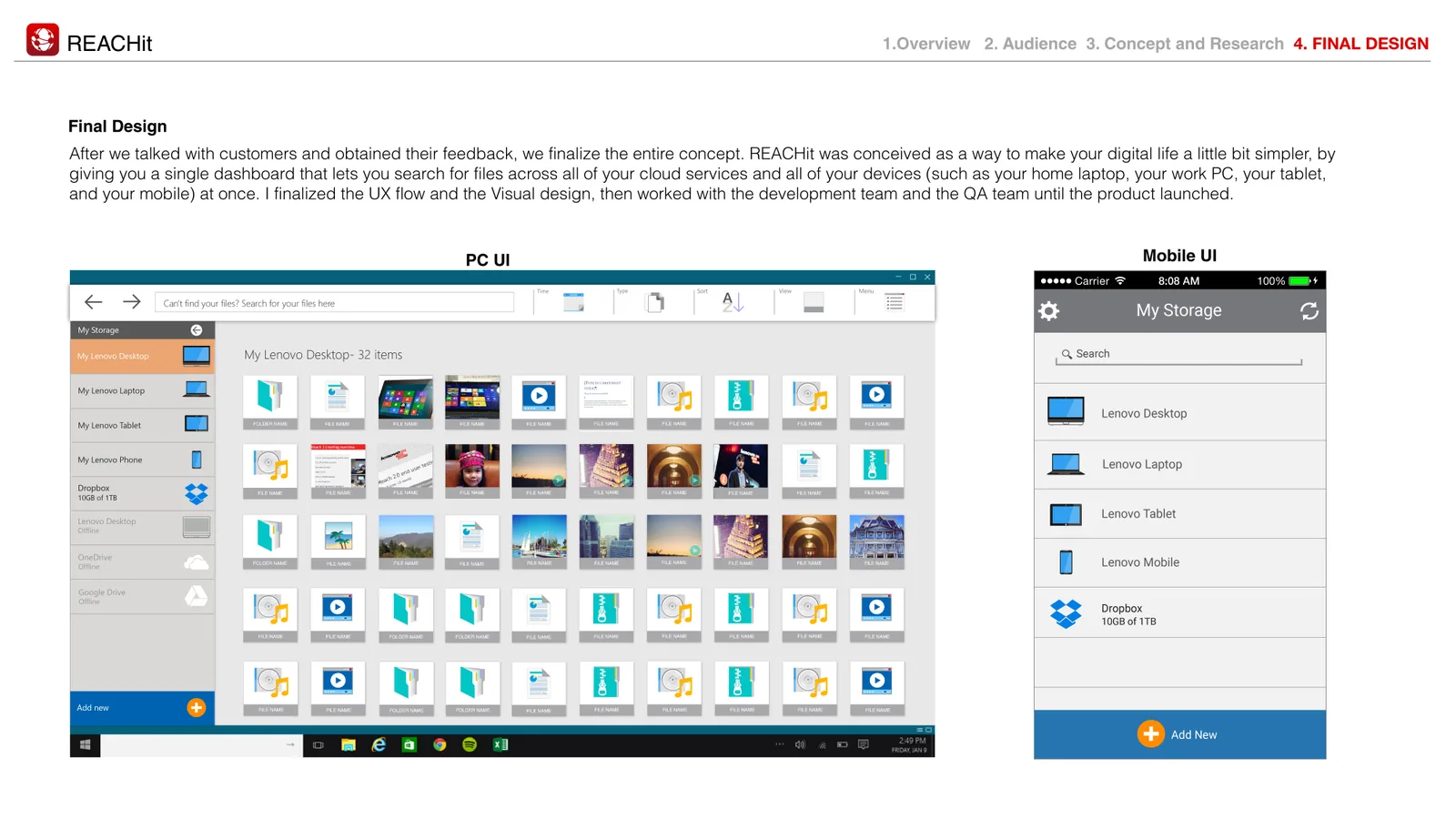Click the PC UI file search field
This screenshot has height=819, width=1456.
(334, 303)
